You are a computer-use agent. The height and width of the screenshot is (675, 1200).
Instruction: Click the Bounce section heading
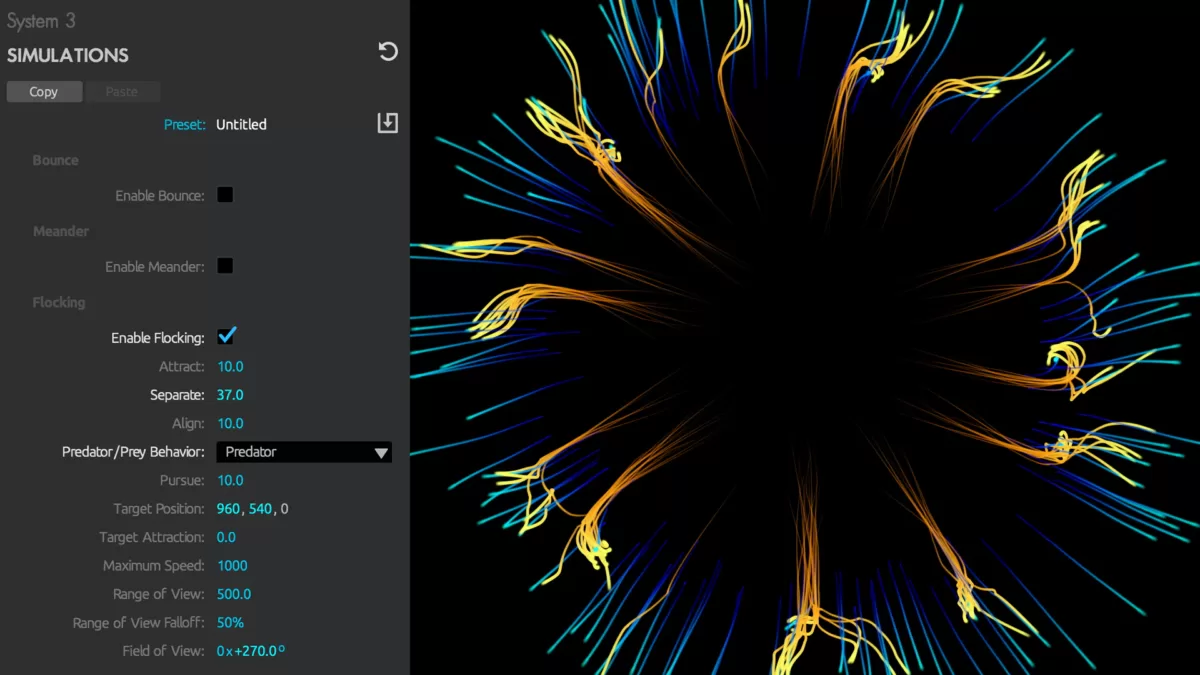[55, 160]
